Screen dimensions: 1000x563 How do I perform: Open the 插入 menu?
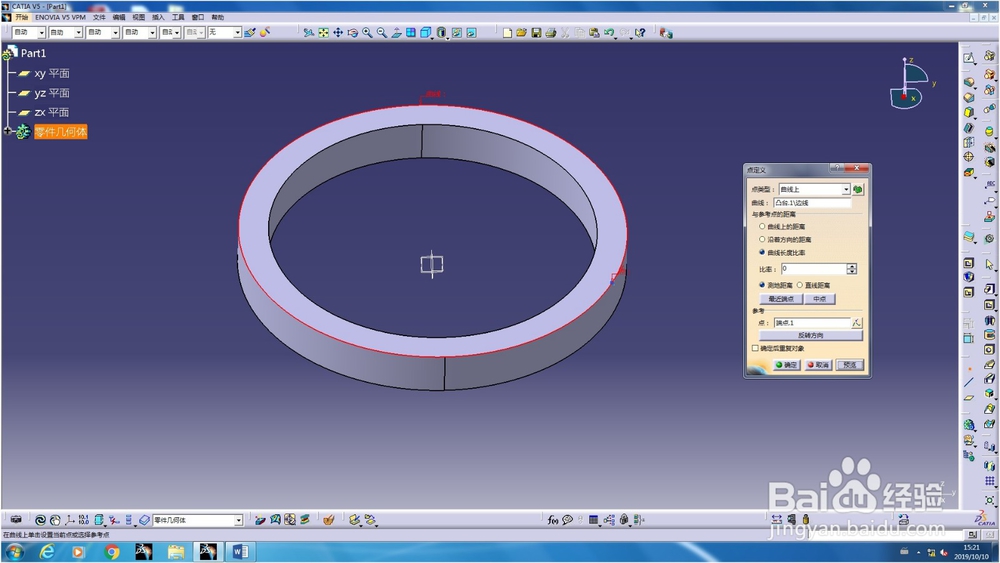158,17
